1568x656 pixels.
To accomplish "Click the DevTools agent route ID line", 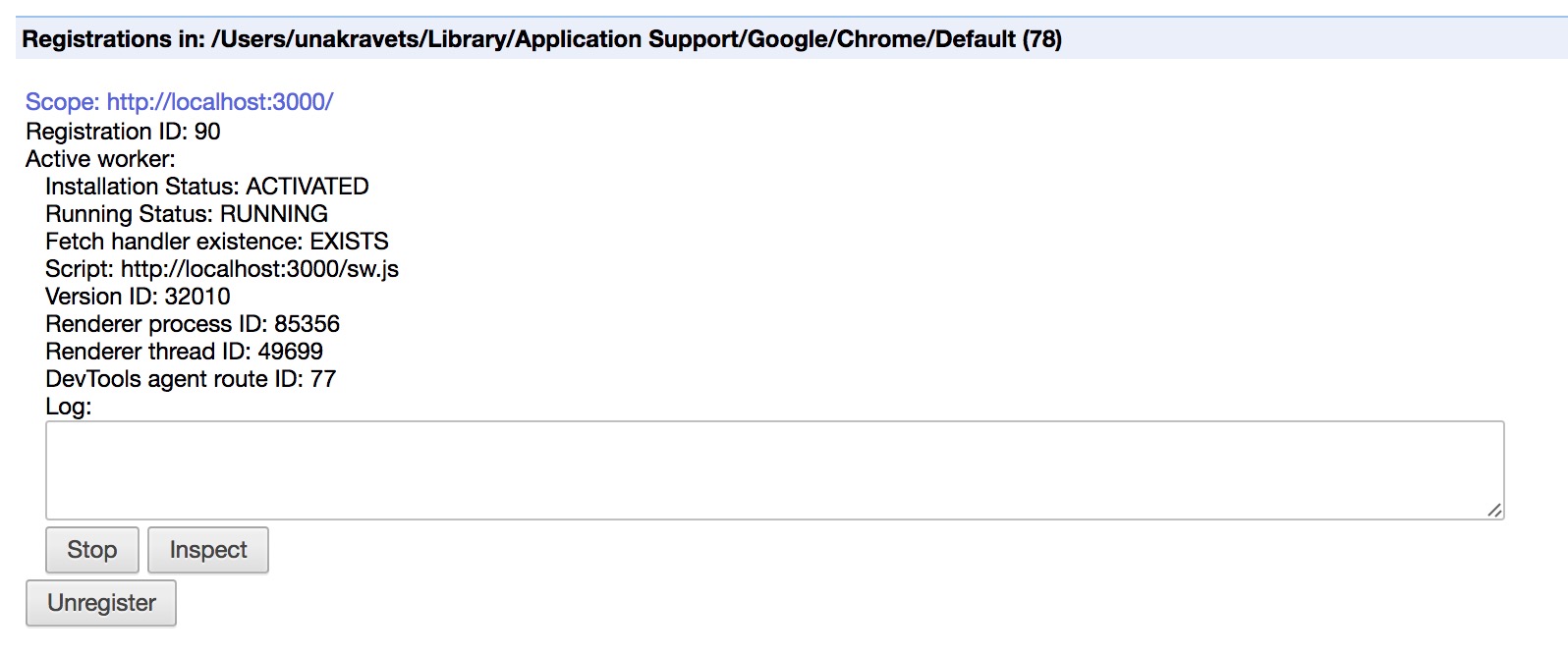I will tap(191, 379).
